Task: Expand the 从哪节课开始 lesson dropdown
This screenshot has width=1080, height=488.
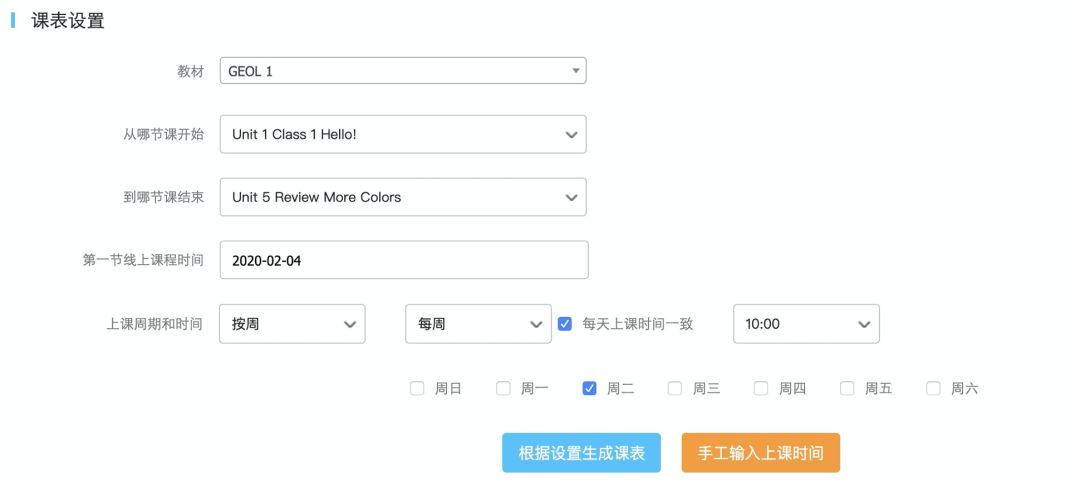Action: (402, 134)
